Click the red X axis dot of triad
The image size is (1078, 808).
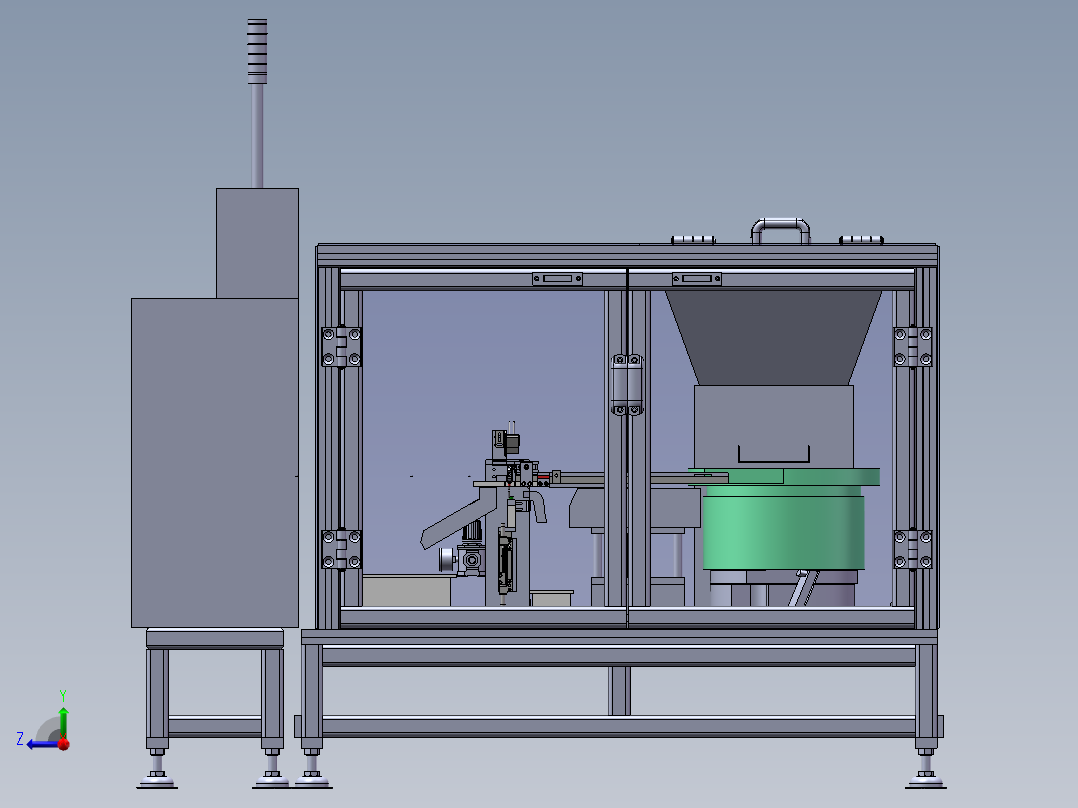click(x=64, y=744)
